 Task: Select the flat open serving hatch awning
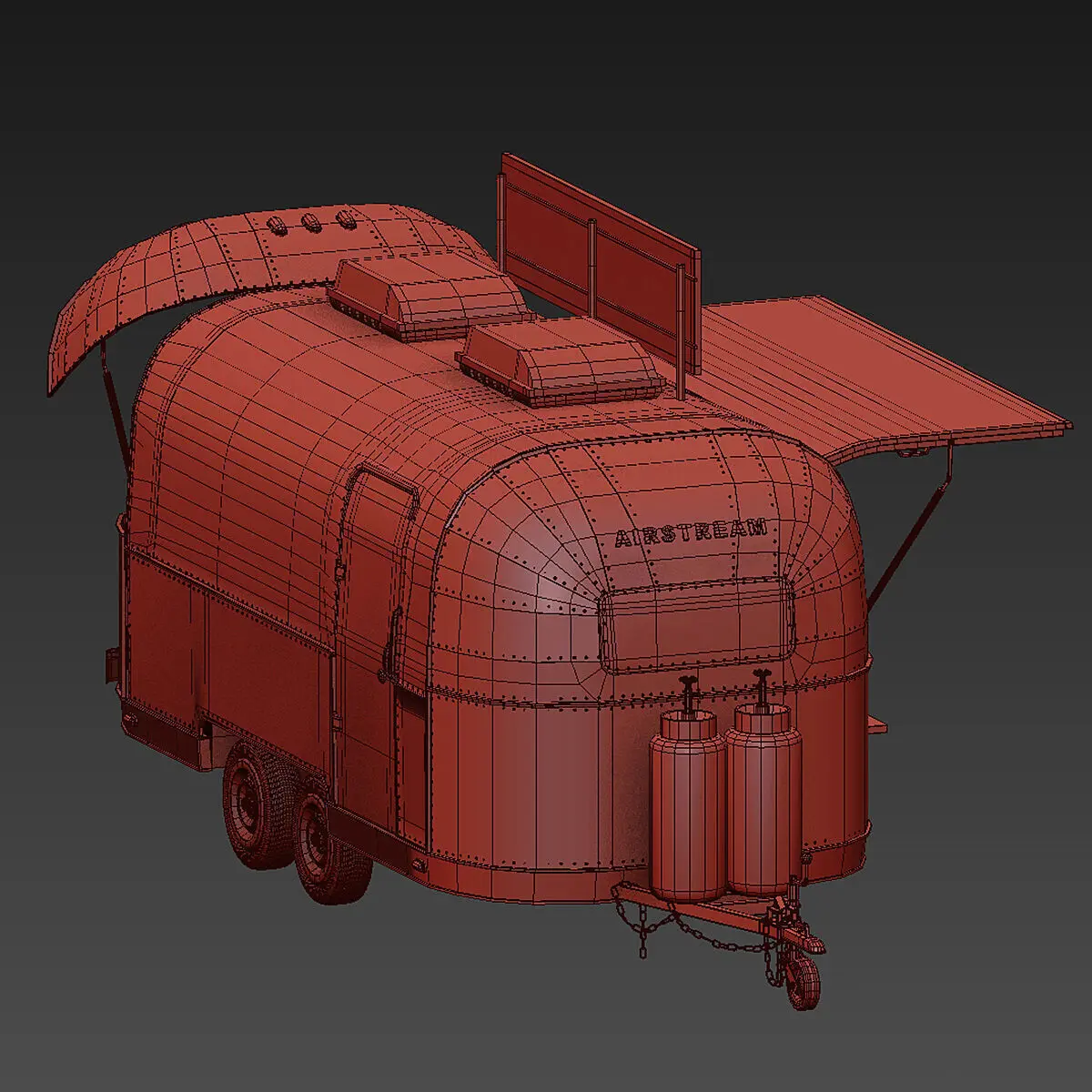[883, 376]
